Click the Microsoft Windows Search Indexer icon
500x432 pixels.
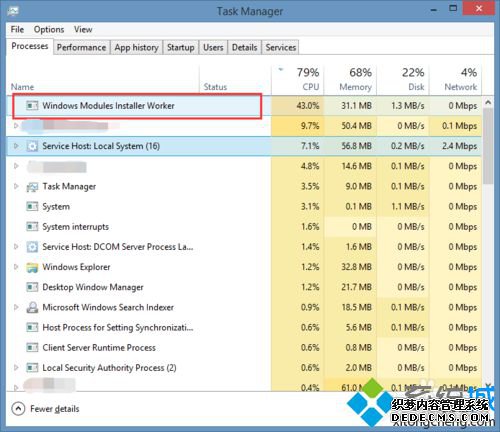32,307
